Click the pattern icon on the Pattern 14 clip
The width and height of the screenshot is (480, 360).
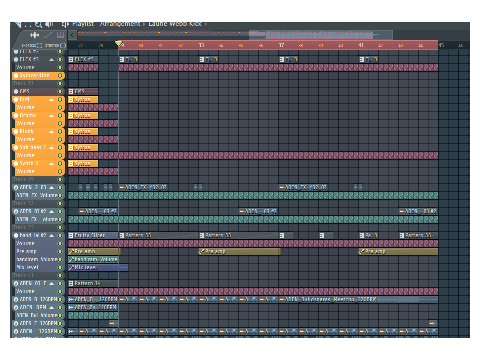(x=71, y=283)
